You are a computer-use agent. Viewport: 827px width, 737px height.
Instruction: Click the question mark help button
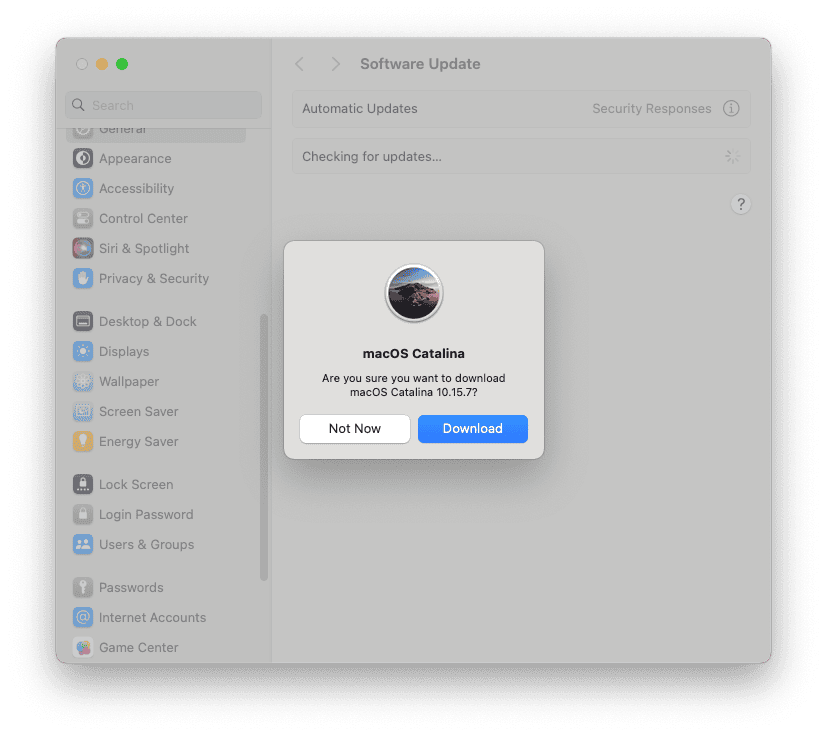click(741, 204)
